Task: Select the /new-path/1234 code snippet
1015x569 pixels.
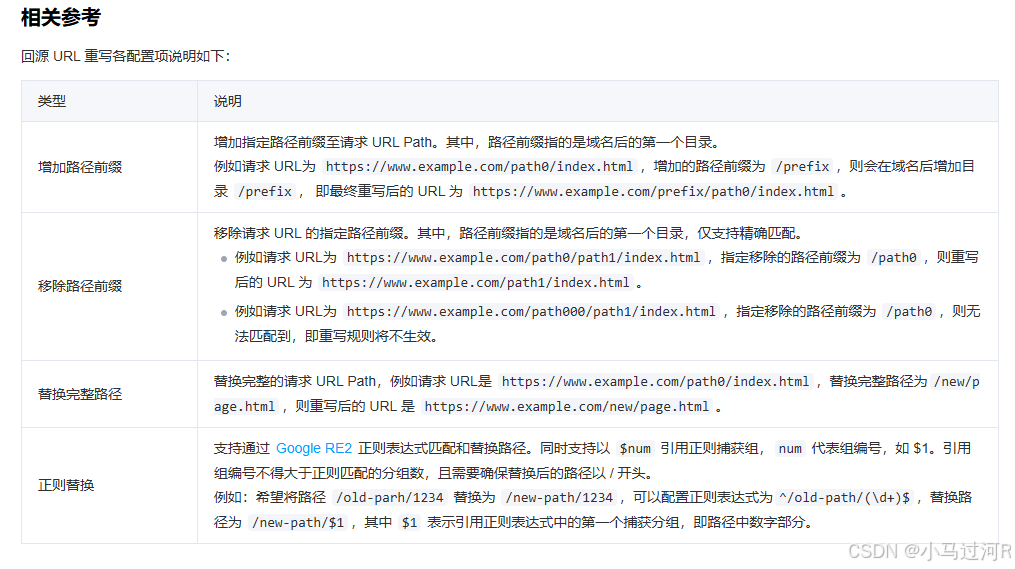Action: tap(559, 497)
